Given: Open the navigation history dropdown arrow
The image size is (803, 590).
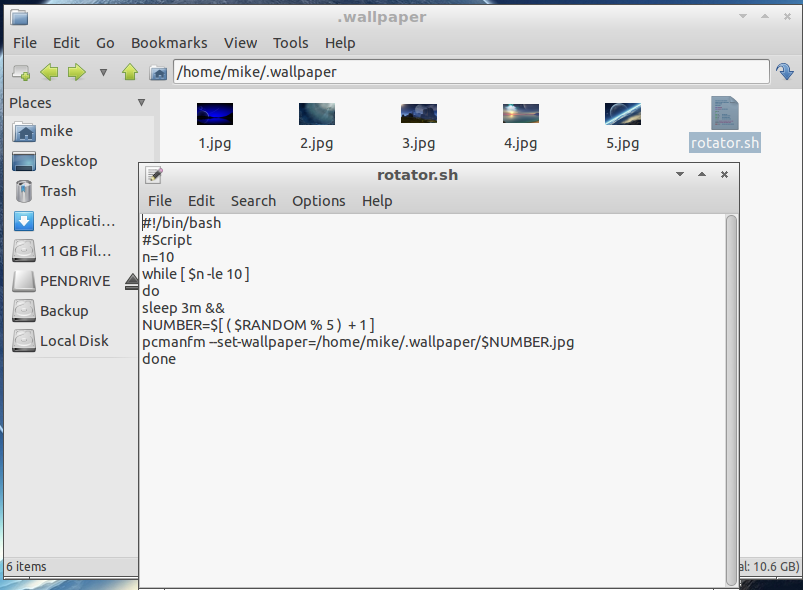Looking at the screenshot, I should pos(103,72).
